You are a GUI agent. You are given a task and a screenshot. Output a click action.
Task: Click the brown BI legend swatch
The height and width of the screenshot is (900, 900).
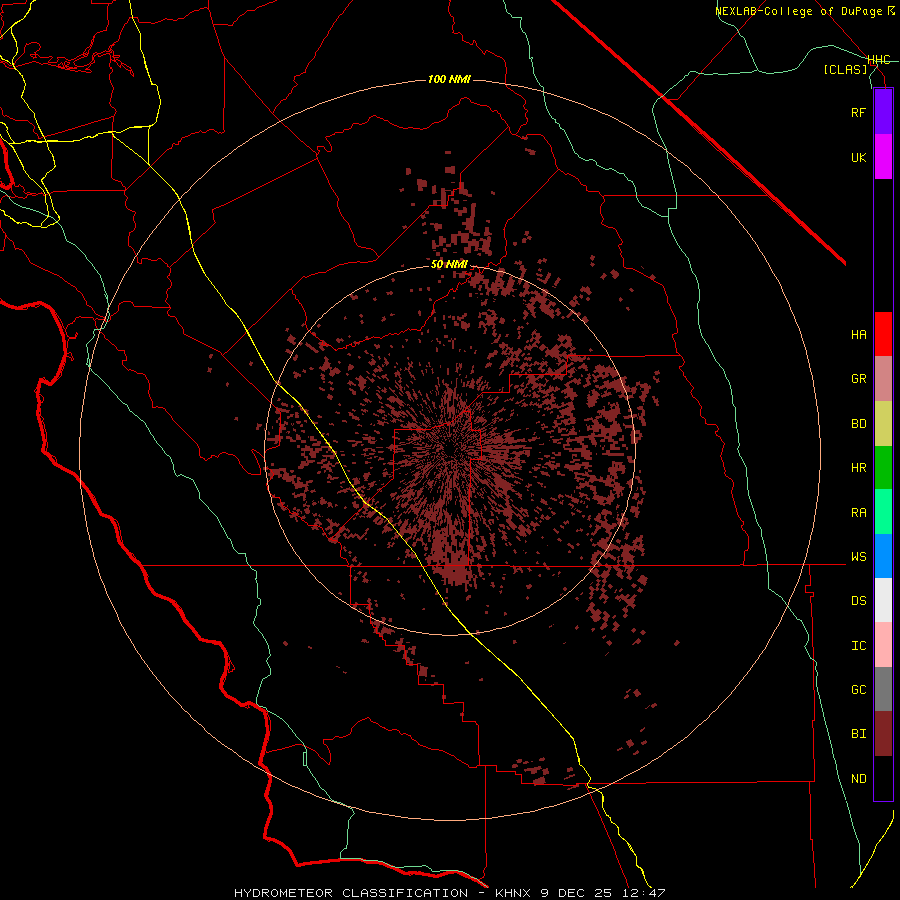pyautogui.click(x=883, y=734)
